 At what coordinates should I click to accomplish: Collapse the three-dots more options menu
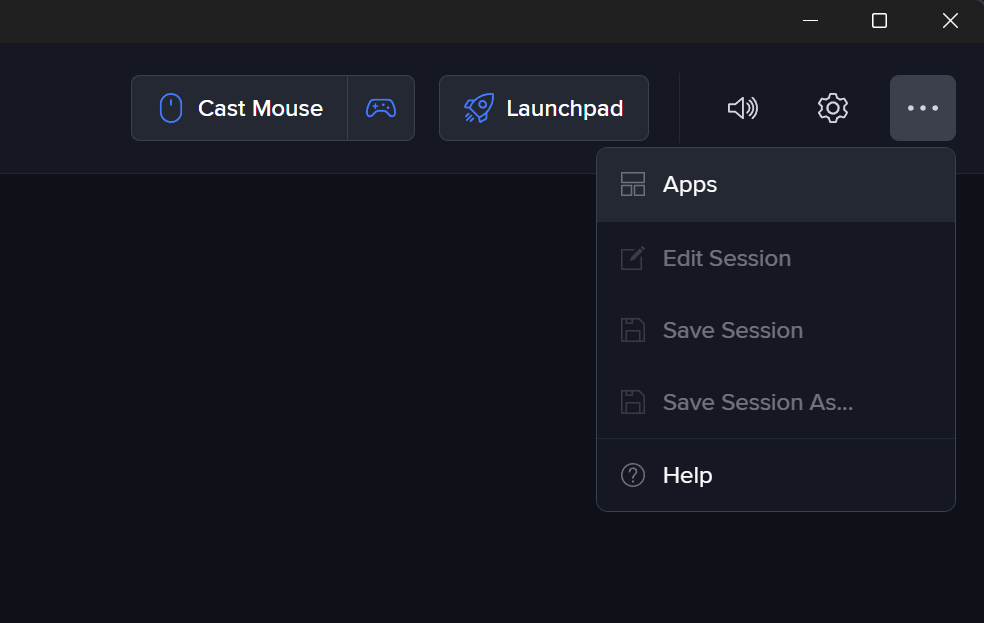922,108
